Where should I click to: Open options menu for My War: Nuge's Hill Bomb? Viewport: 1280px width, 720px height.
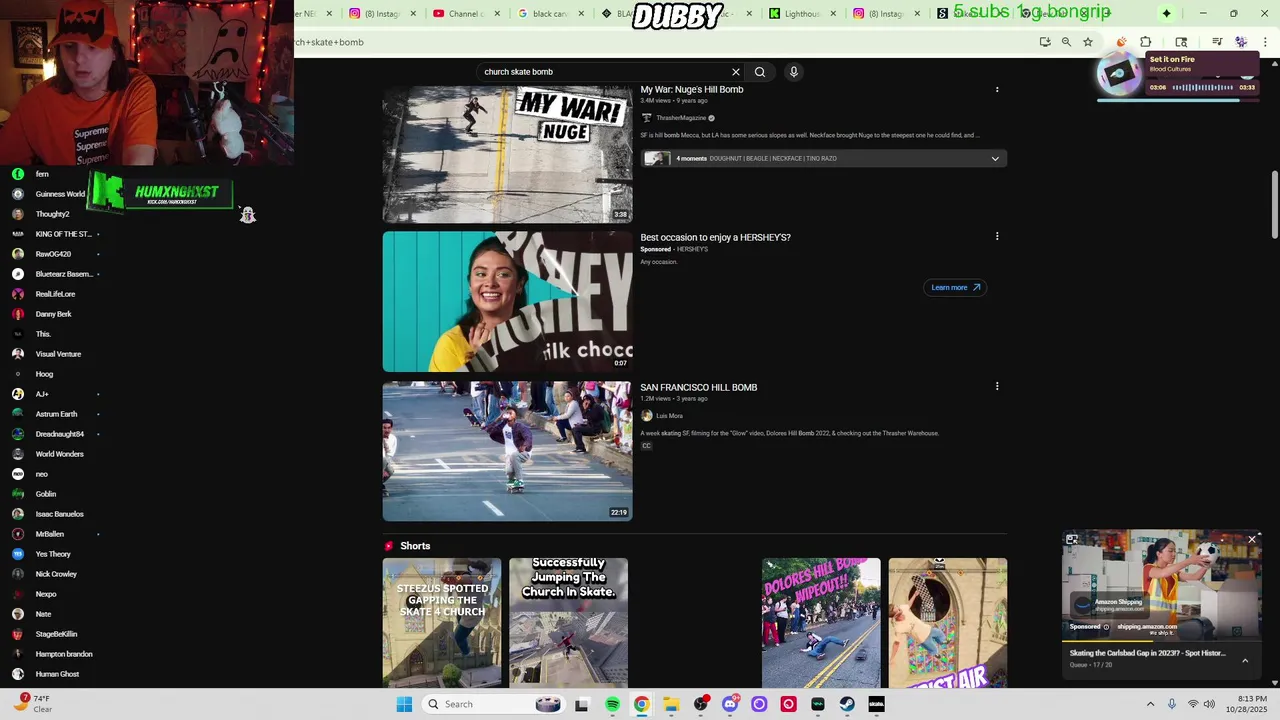pos(997,90)
